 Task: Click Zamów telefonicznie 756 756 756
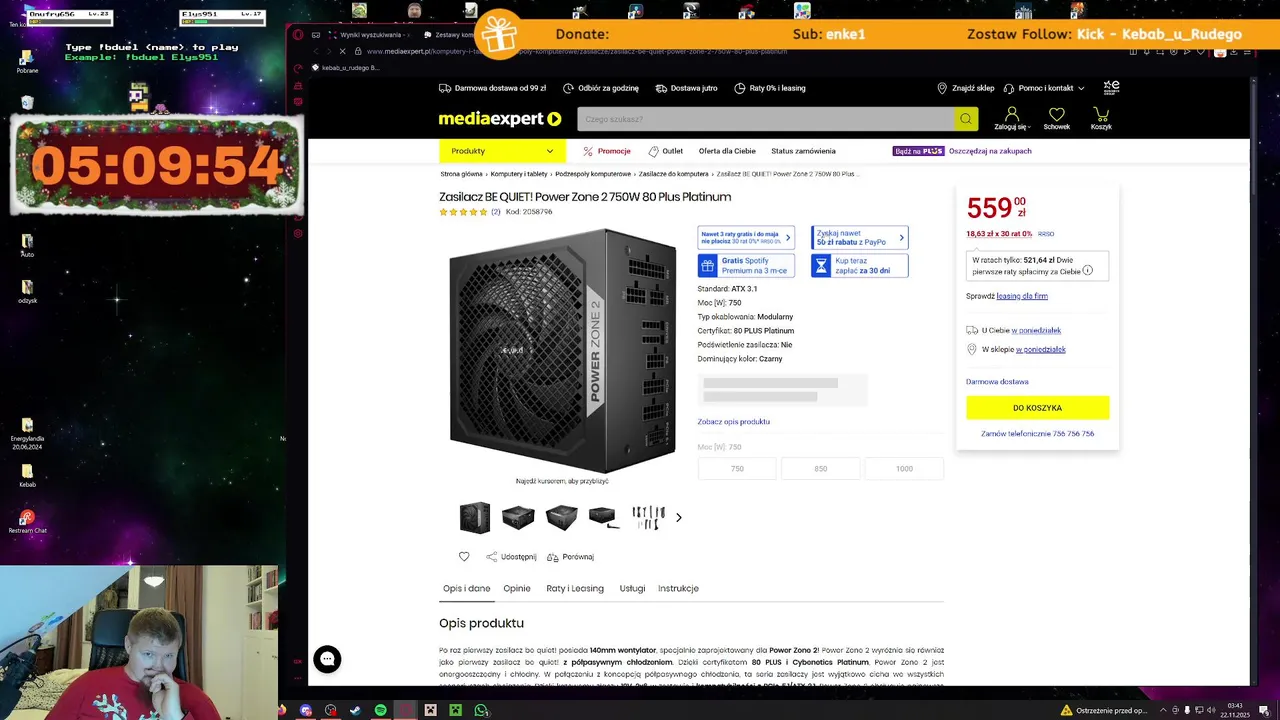(x=1037, y=434)
